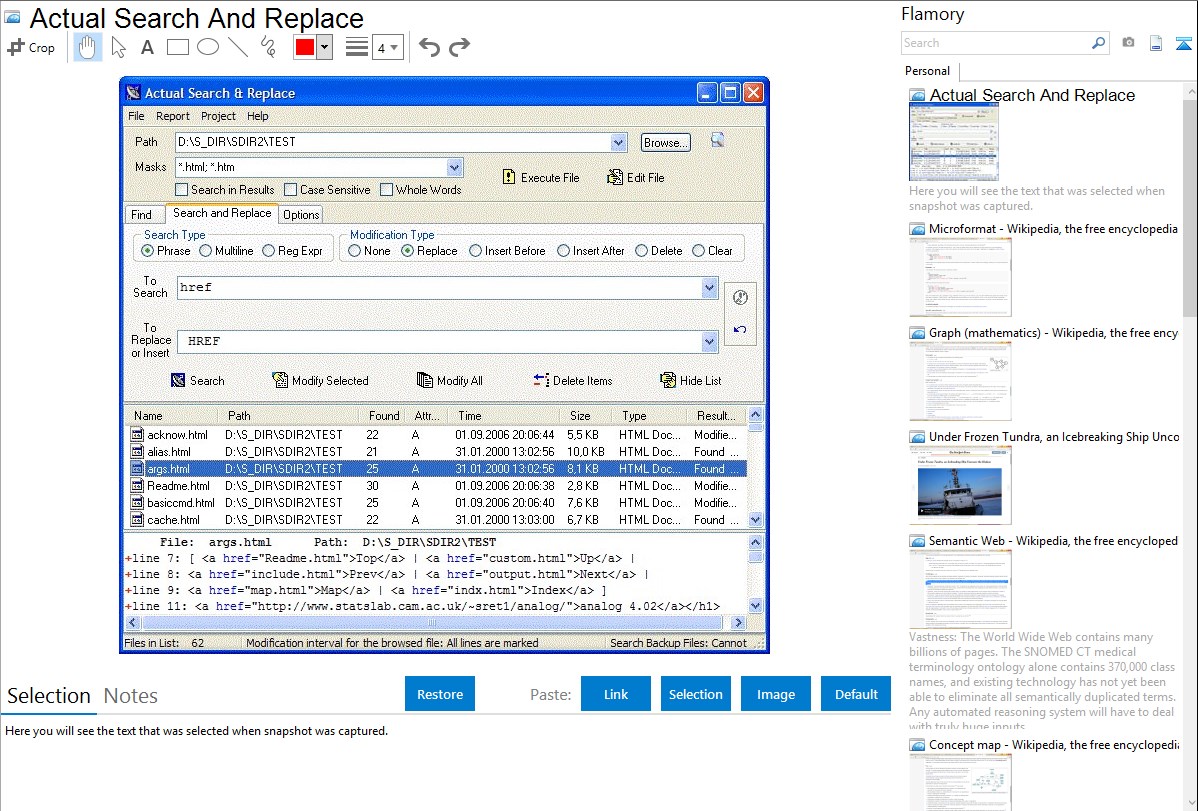Click the Restore button
Screen dimensions: 1198x811
click(x=440, y=694)
